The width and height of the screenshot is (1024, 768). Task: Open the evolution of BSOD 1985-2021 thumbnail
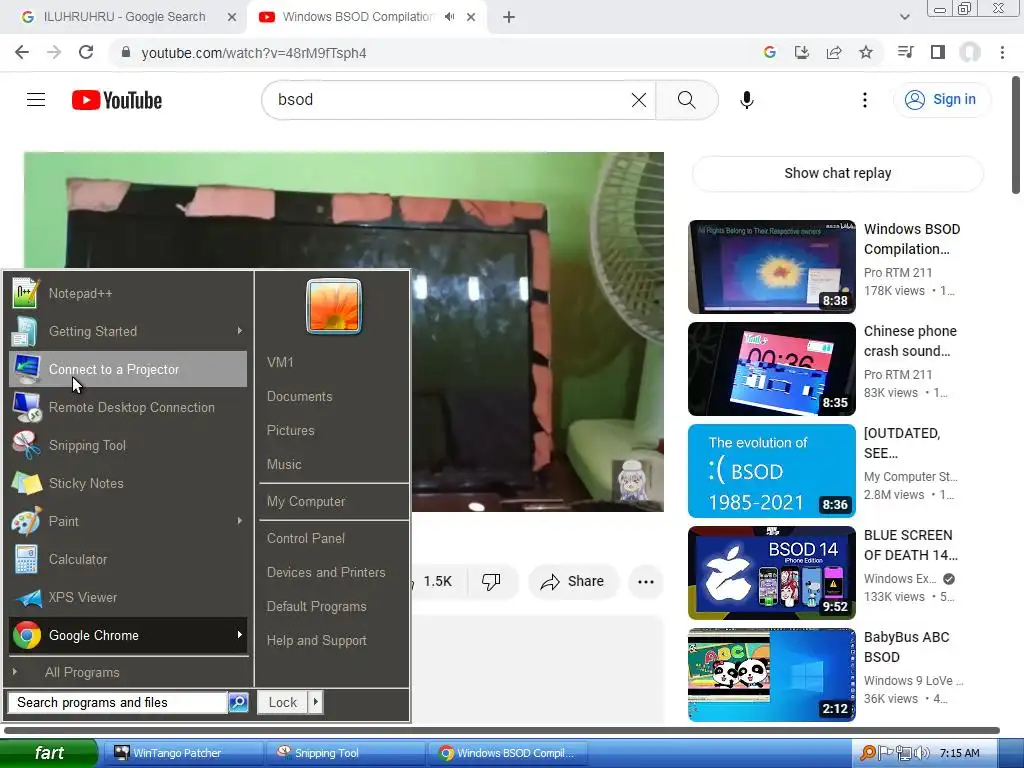771,471
